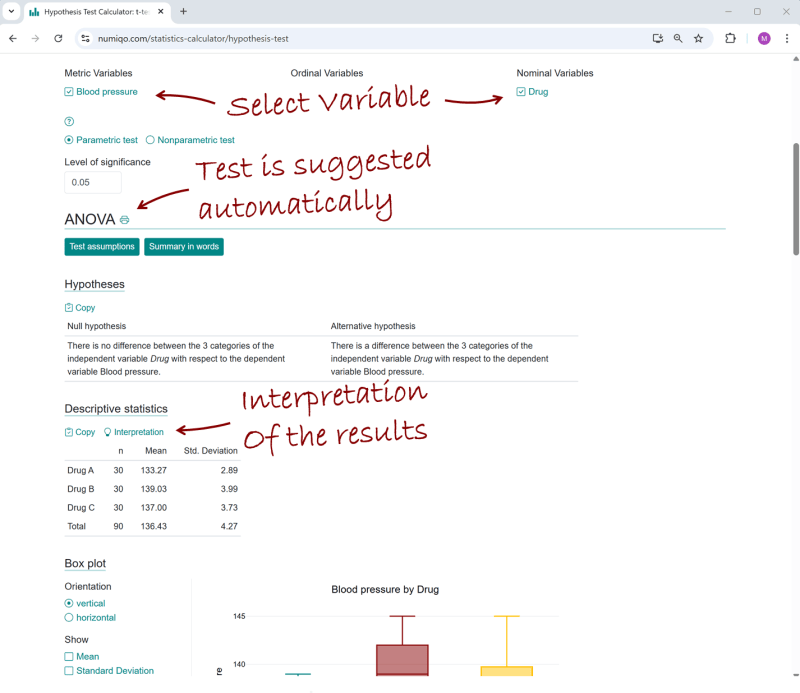Click the Descriptive statistics heading
Image resolution: width=800 pixels, height=693 pixels.
[116, 409]
